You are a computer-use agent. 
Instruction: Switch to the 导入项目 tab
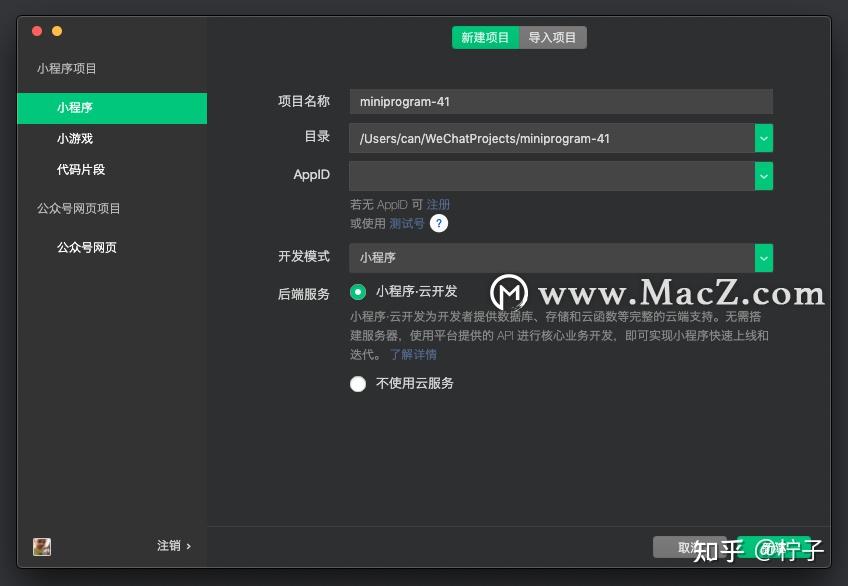pos(552,38)
